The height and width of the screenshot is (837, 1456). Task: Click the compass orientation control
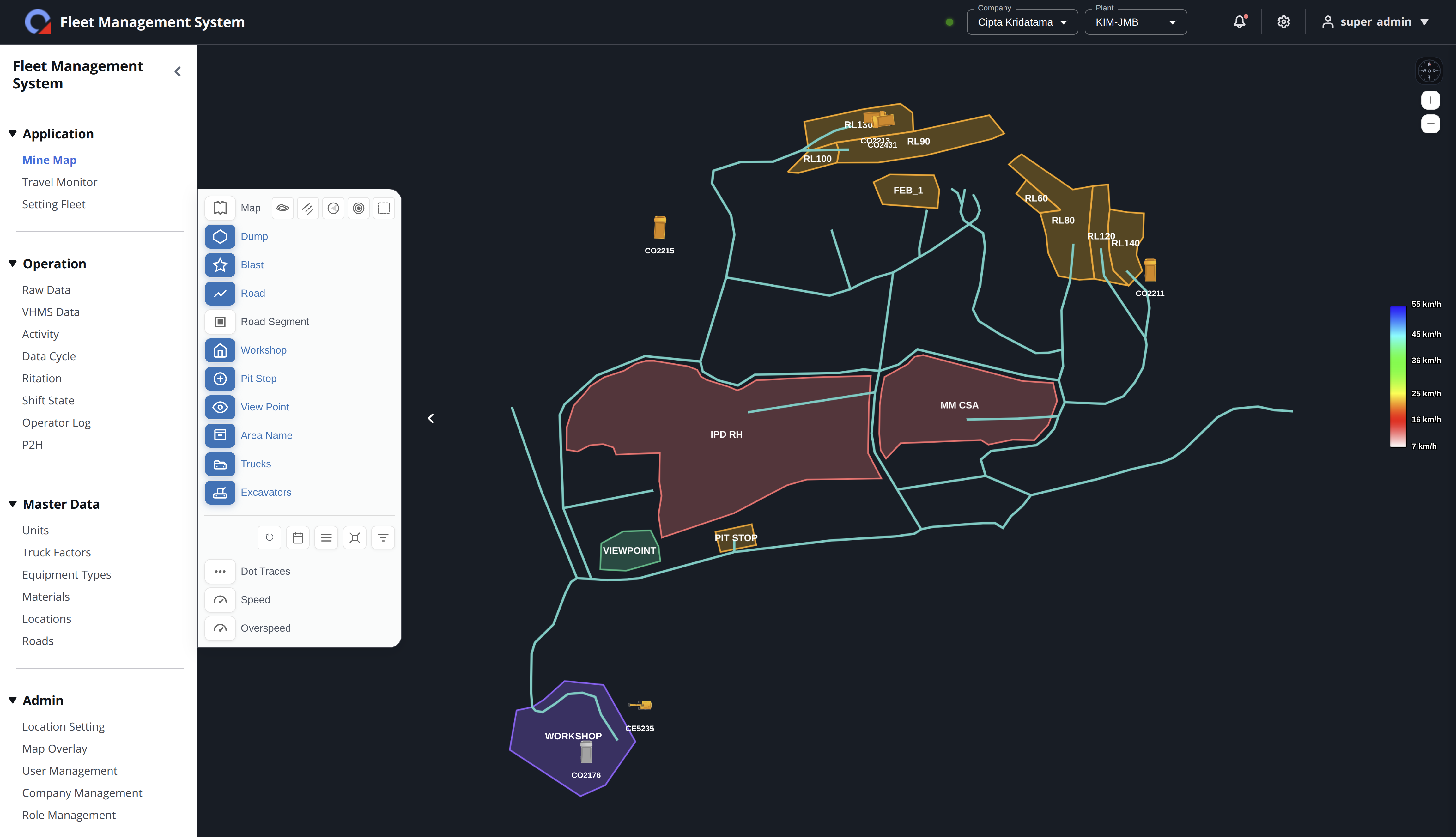tap(1429, 71)
